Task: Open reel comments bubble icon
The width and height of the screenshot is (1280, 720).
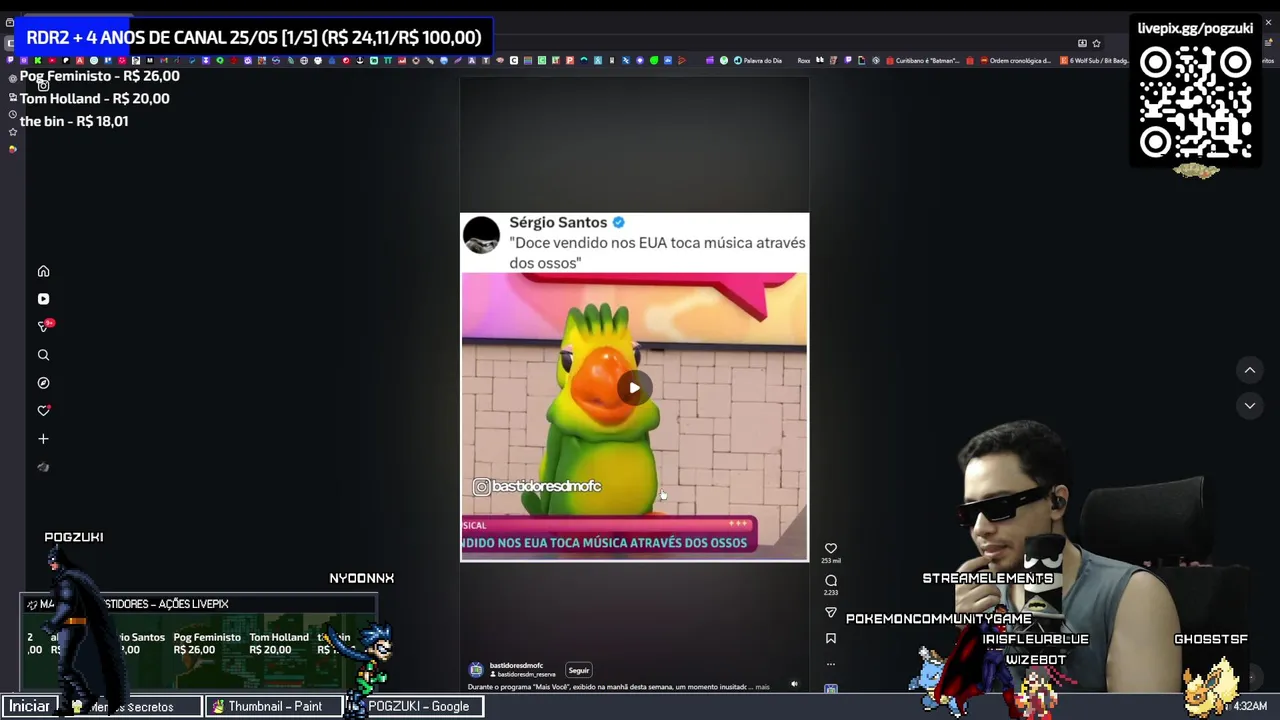Action: (x=830, y=580)
